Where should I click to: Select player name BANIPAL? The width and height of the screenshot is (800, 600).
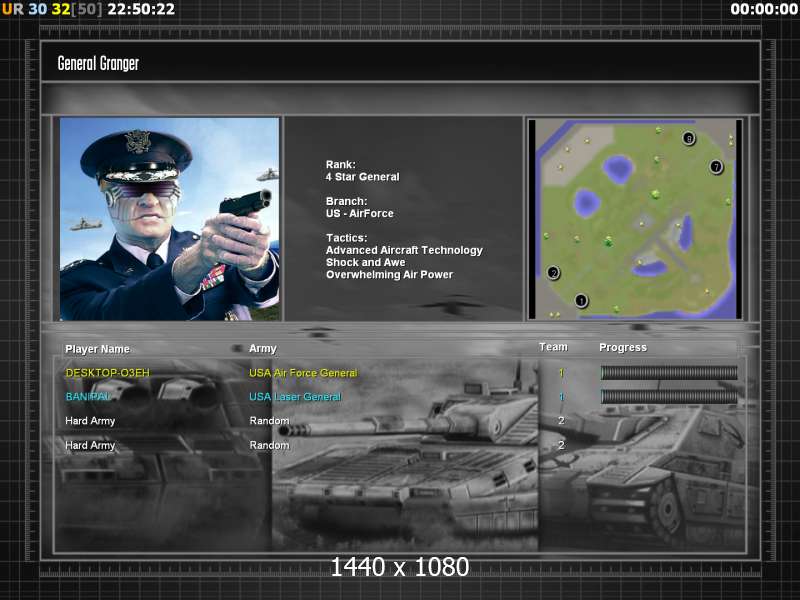click(87, 397)
